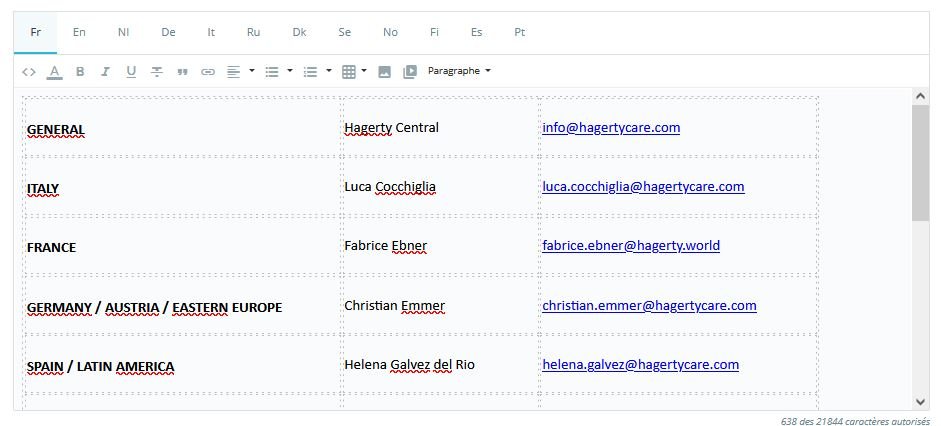941x426 pixels.
Task: Toggle underline formatting
Action: point(131,72)
